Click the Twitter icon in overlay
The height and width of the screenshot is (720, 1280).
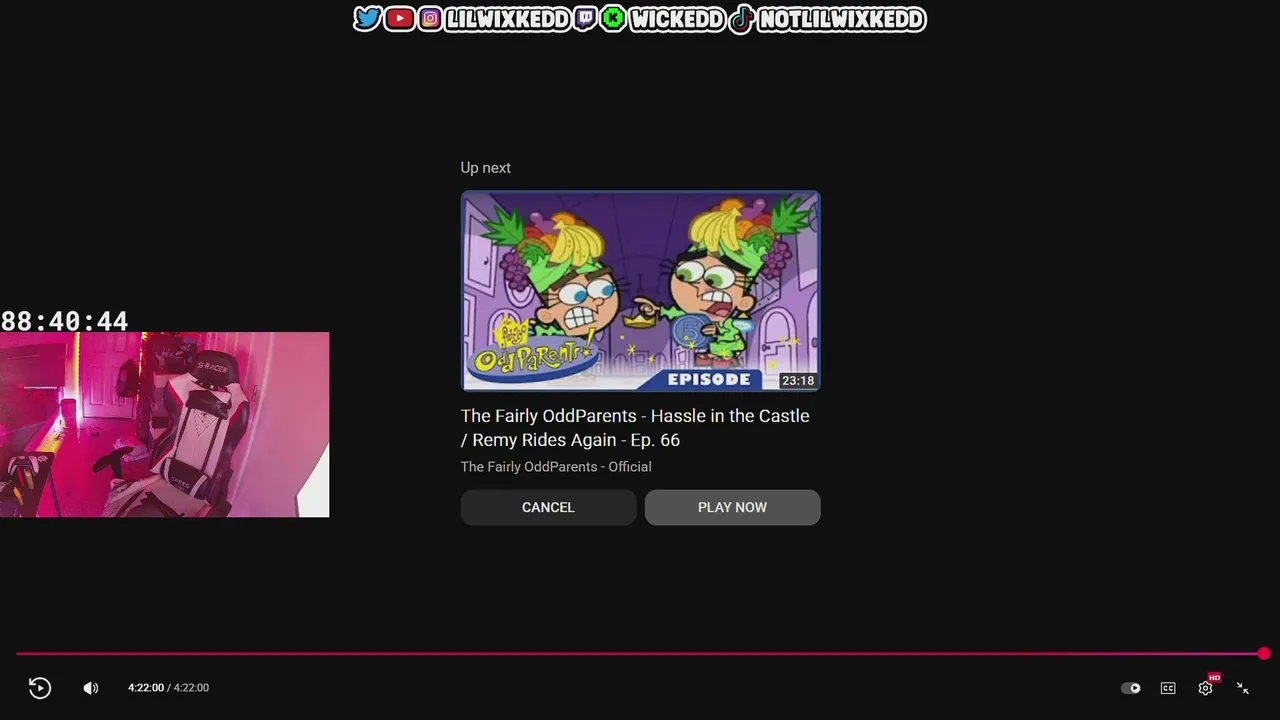[368, 18]
